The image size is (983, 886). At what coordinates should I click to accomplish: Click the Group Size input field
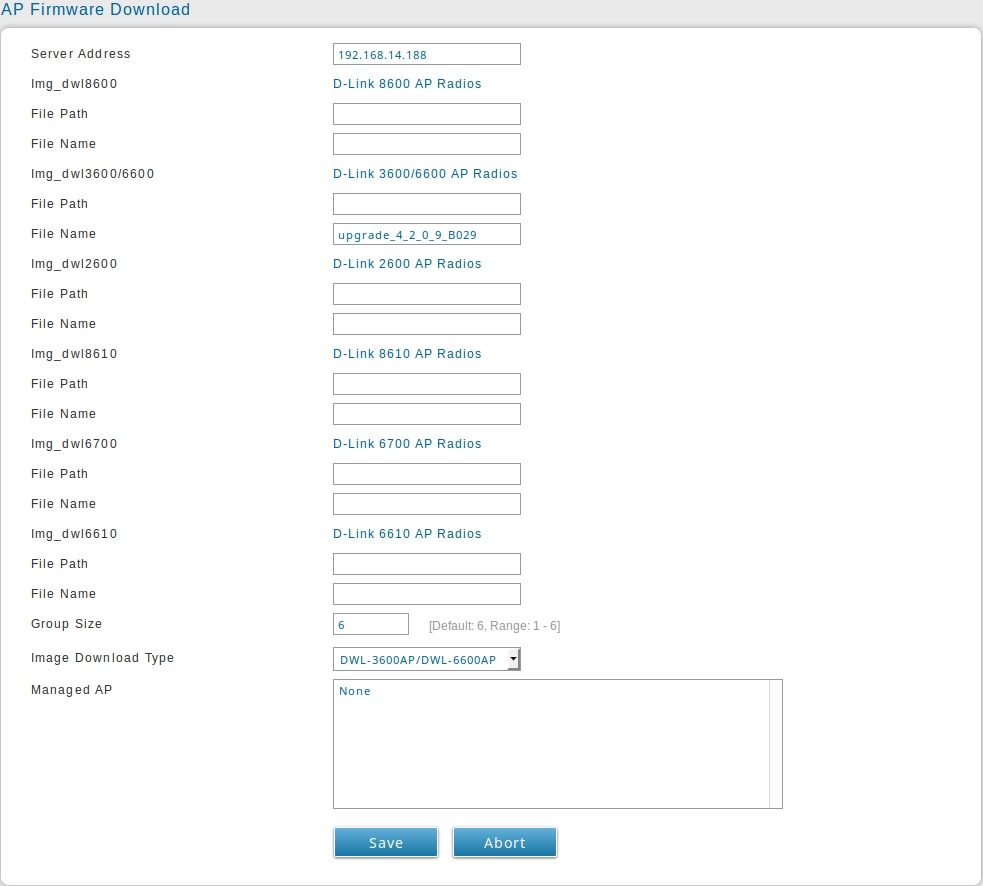370,624
